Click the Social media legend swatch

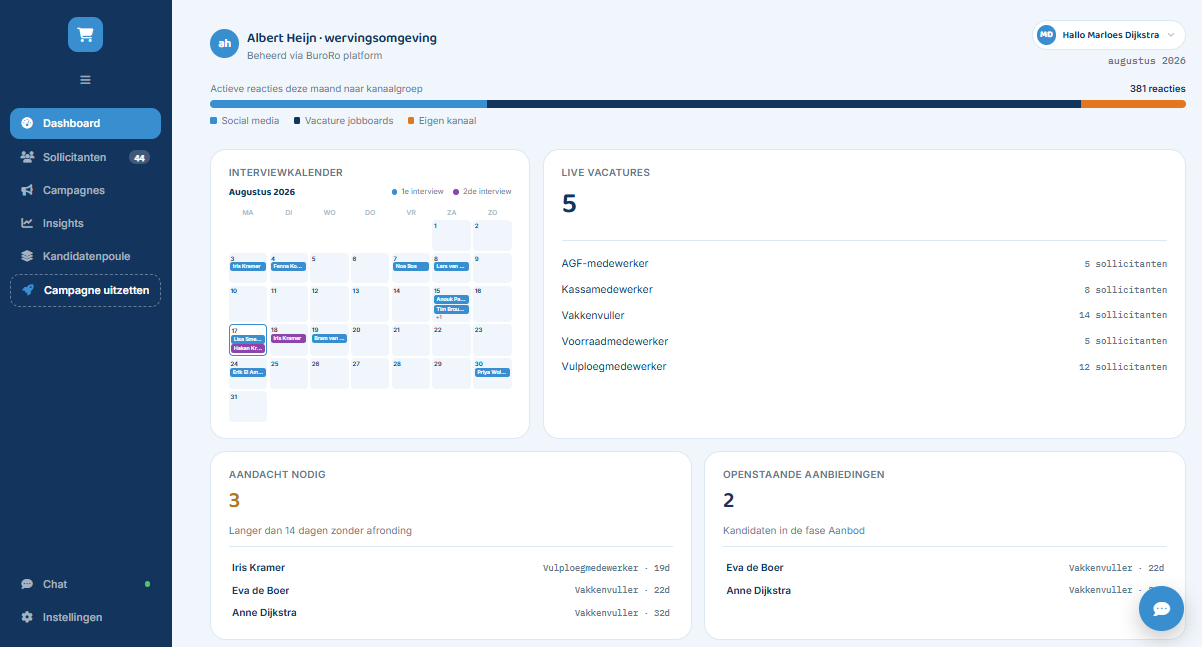click(213, 121)
